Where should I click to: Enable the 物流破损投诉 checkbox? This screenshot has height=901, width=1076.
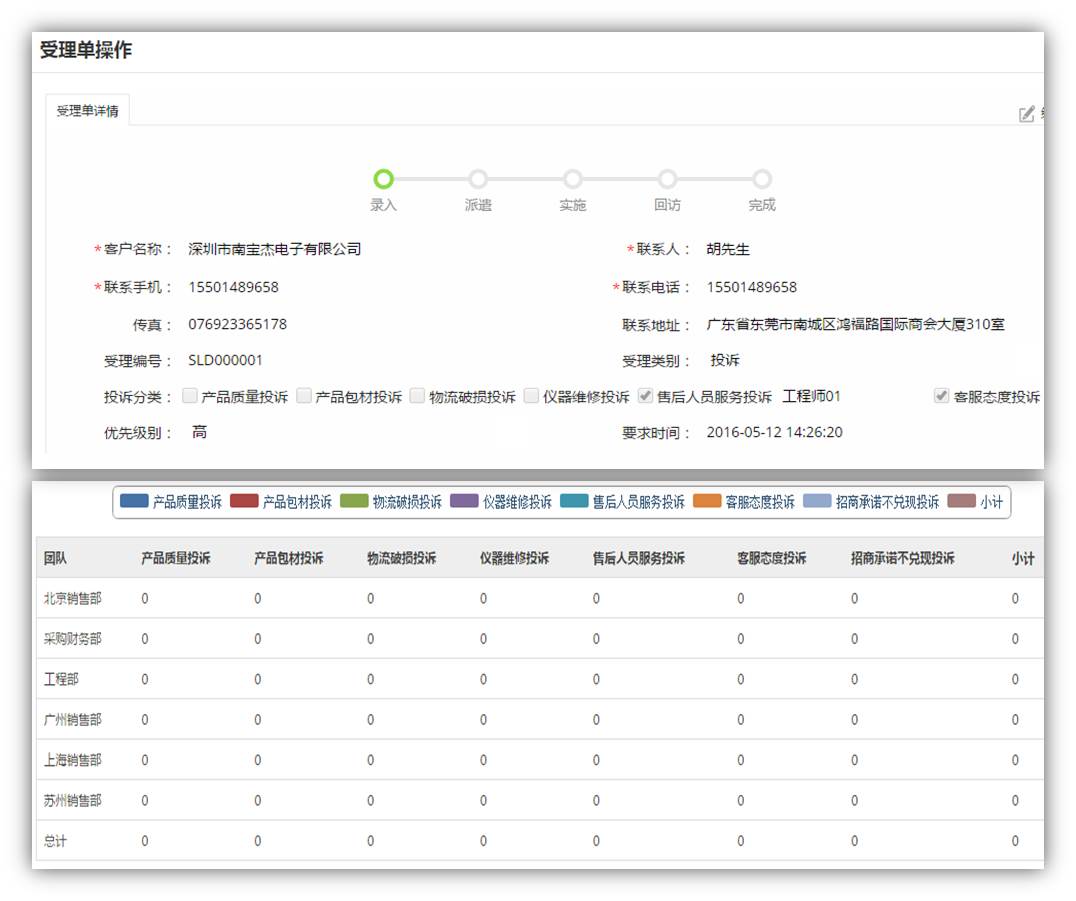pyautogui.click(x=418, y=396)
